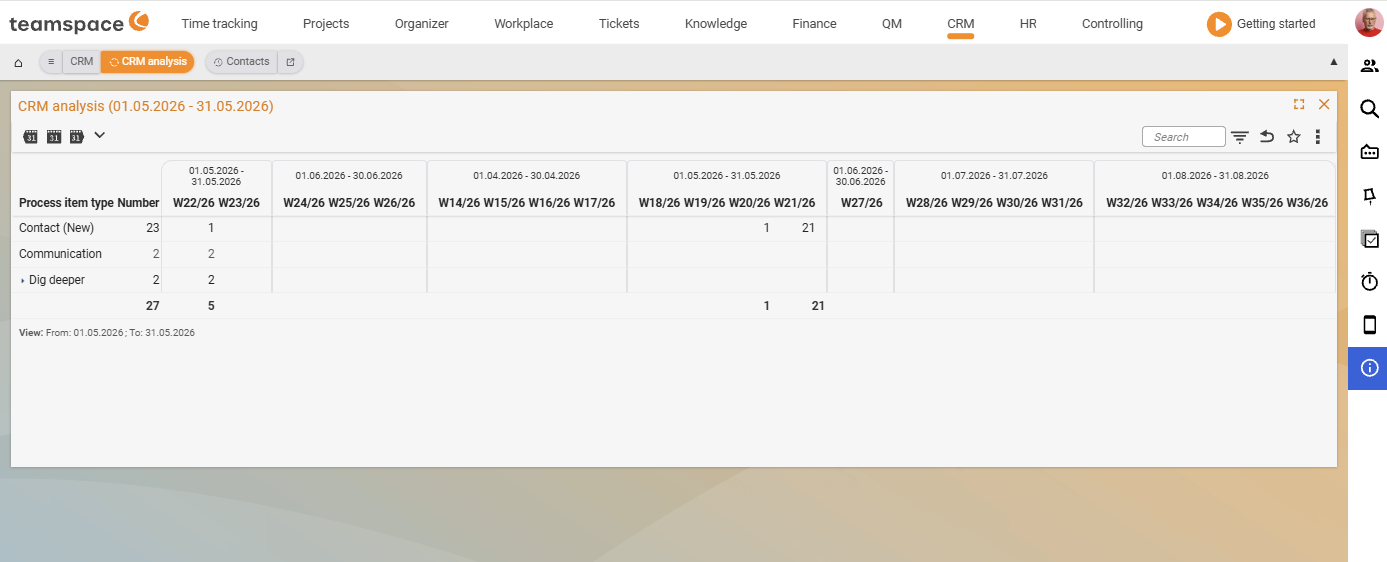Open the sidebar search magnifier icon

[x=1370, y=109]
